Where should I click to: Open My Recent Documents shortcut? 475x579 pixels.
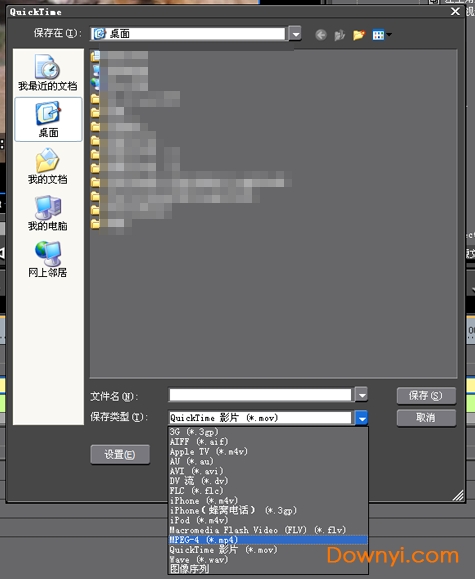tap(48, 73)
